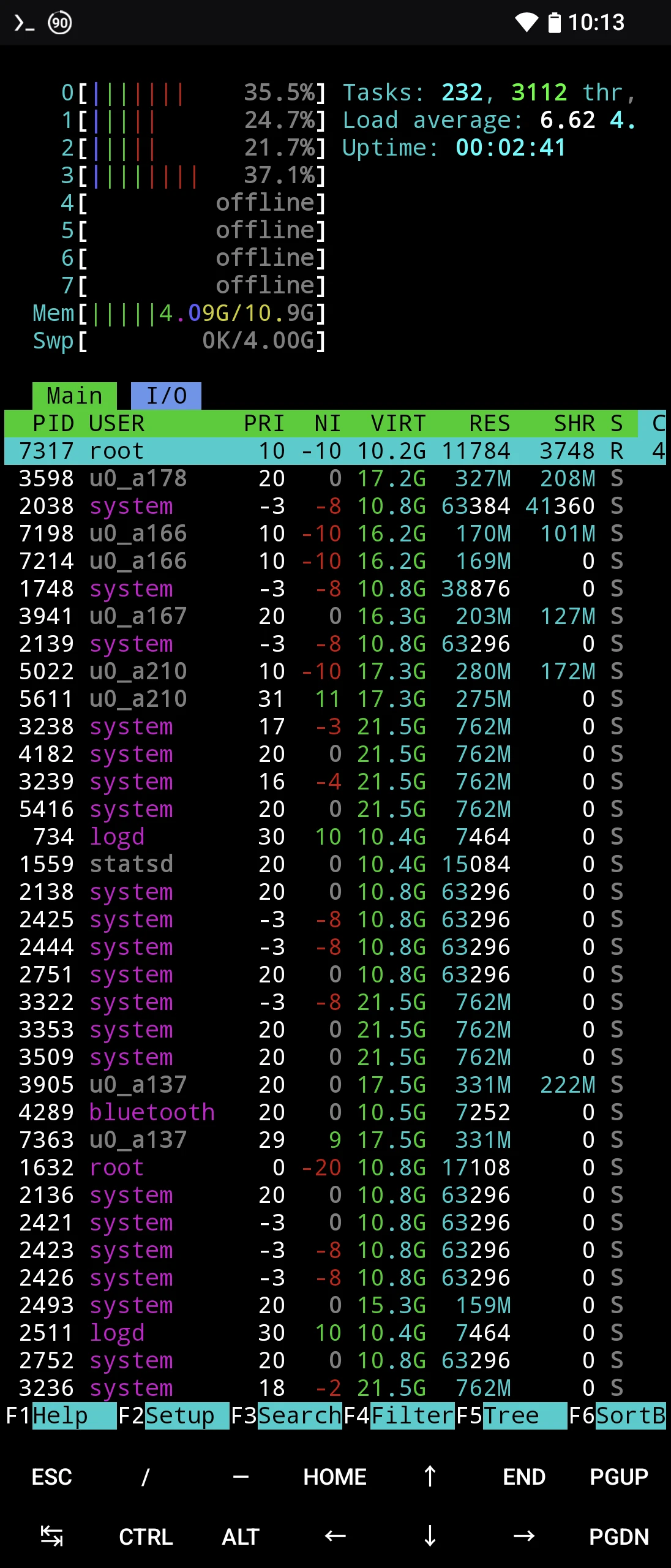Sort by the VIRT column header
This screenshot has width=671, height=1568.
398,423
